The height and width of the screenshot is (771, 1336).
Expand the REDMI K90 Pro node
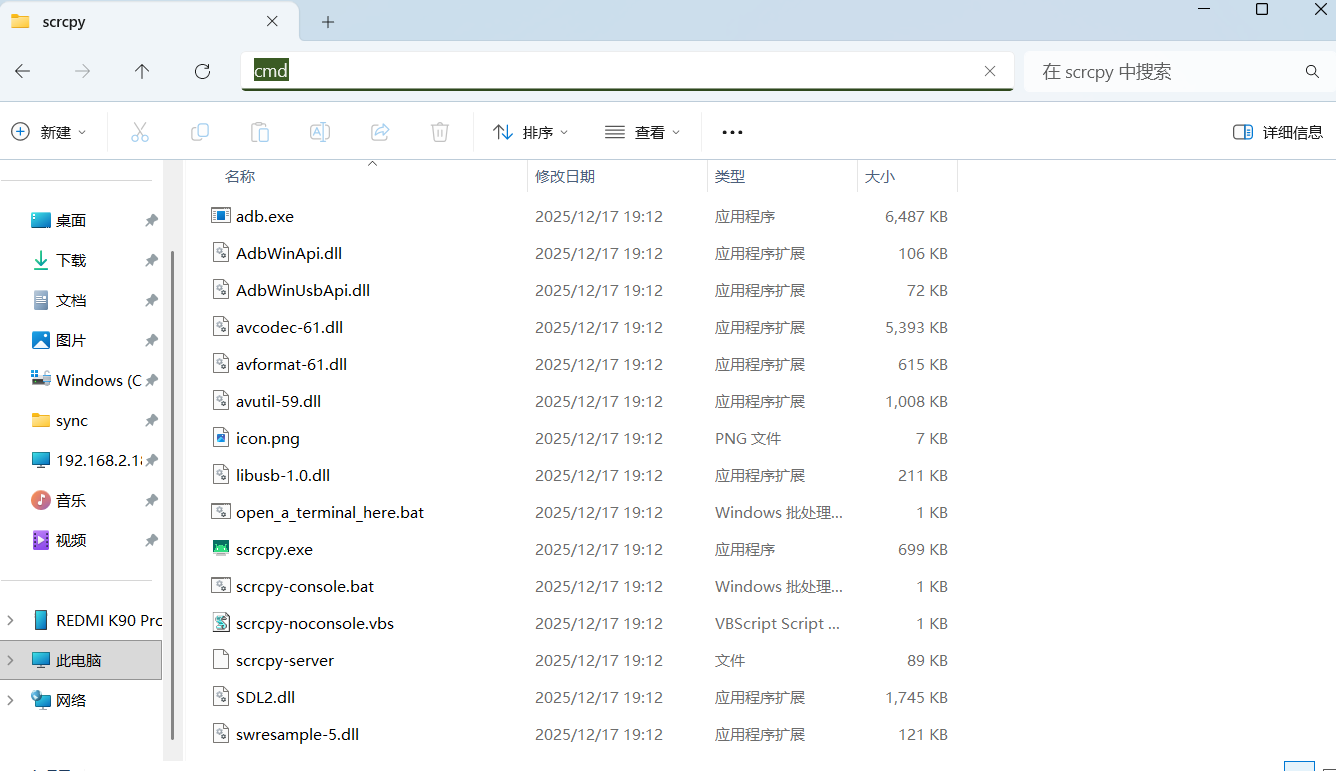[x=11, y=620]
